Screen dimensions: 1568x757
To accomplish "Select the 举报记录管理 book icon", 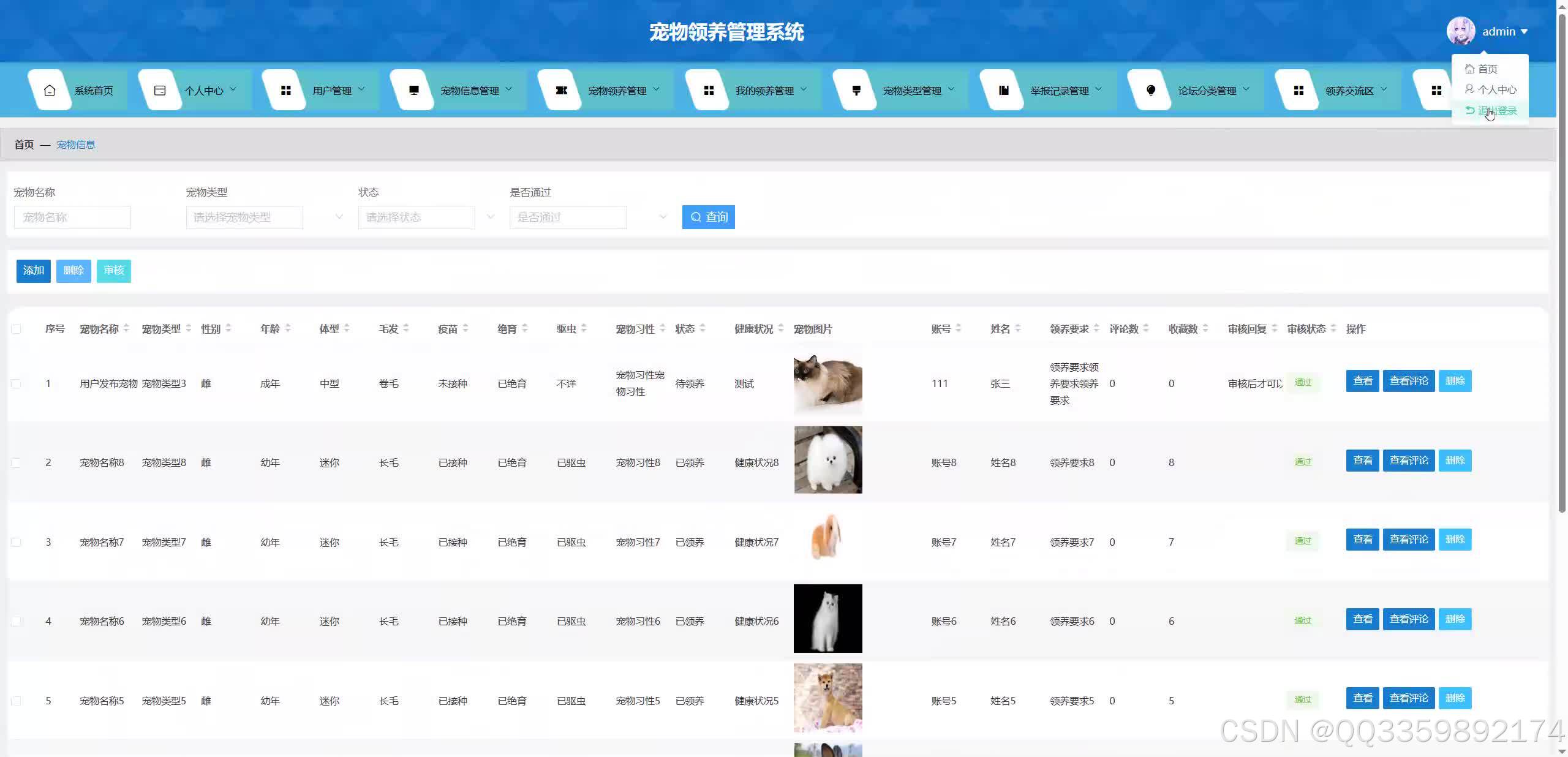I will (1005, 89).
